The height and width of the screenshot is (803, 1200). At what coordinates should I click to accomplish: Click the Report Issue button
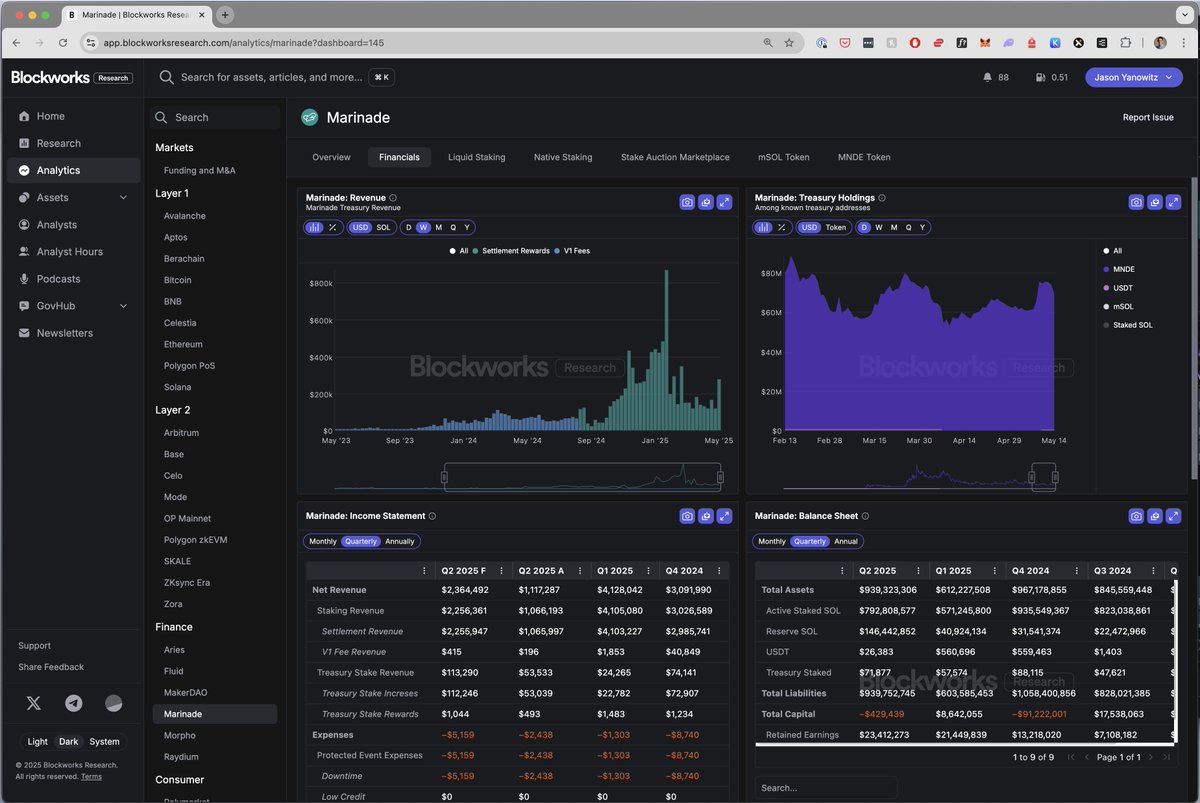pyautogui.click(x=1148, y=117)
